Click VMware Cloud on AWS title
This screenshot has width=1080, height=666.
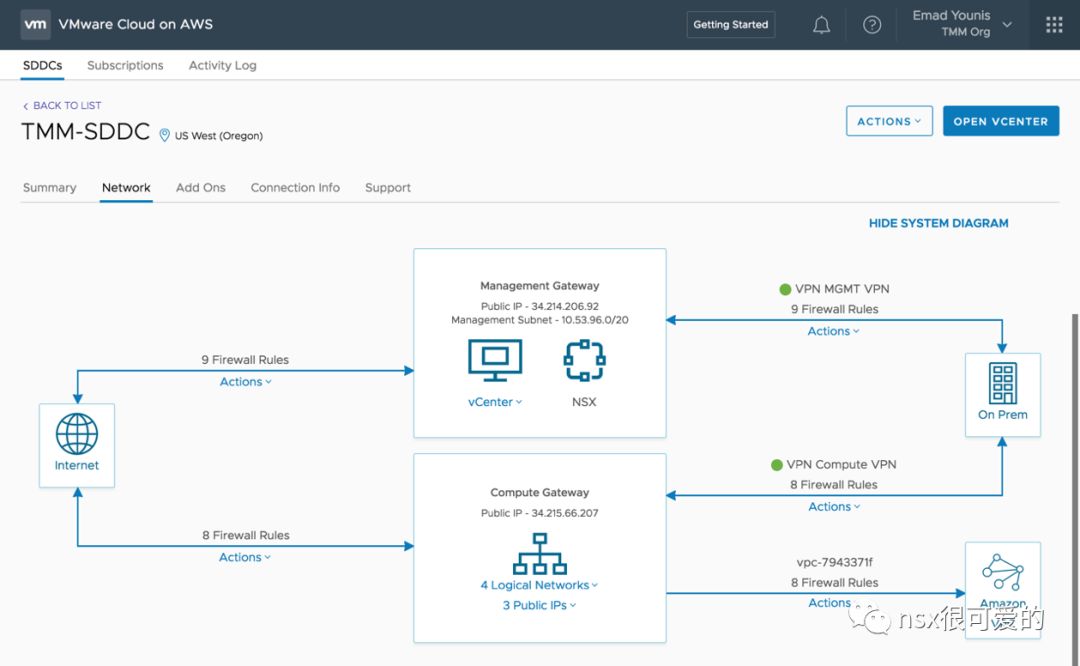[136, 24]
